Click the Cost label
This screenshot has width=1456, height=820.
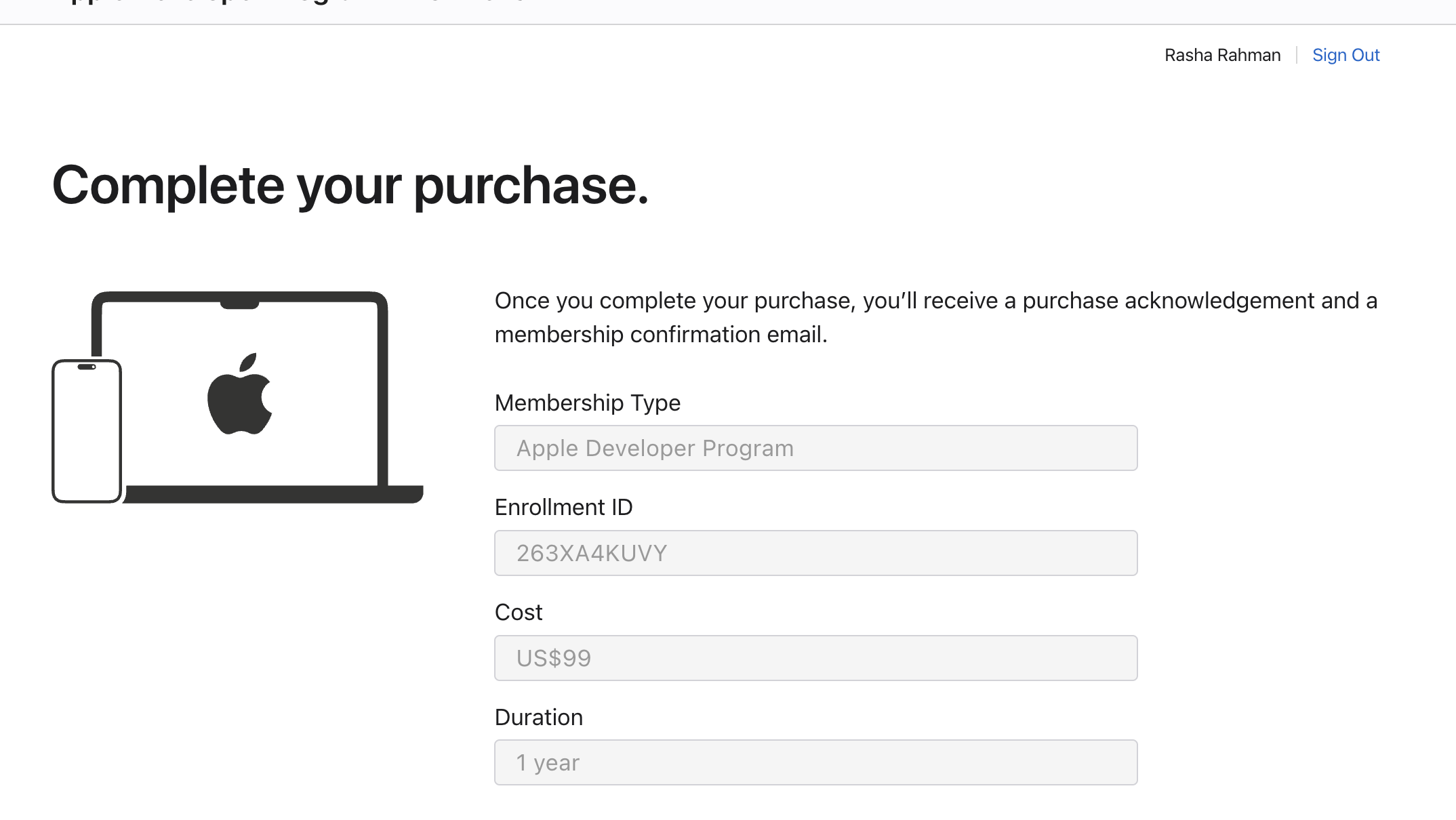[x=519, y=612]
